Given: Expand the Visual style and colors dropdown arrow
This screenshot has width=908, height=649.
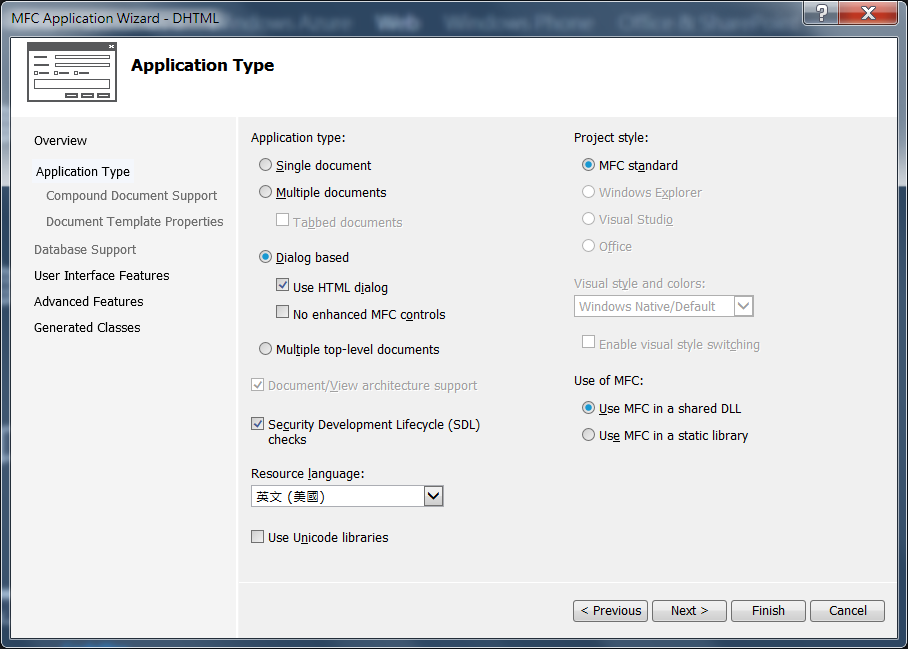Looking at the screenshot, I should click(x=744, y=306).
